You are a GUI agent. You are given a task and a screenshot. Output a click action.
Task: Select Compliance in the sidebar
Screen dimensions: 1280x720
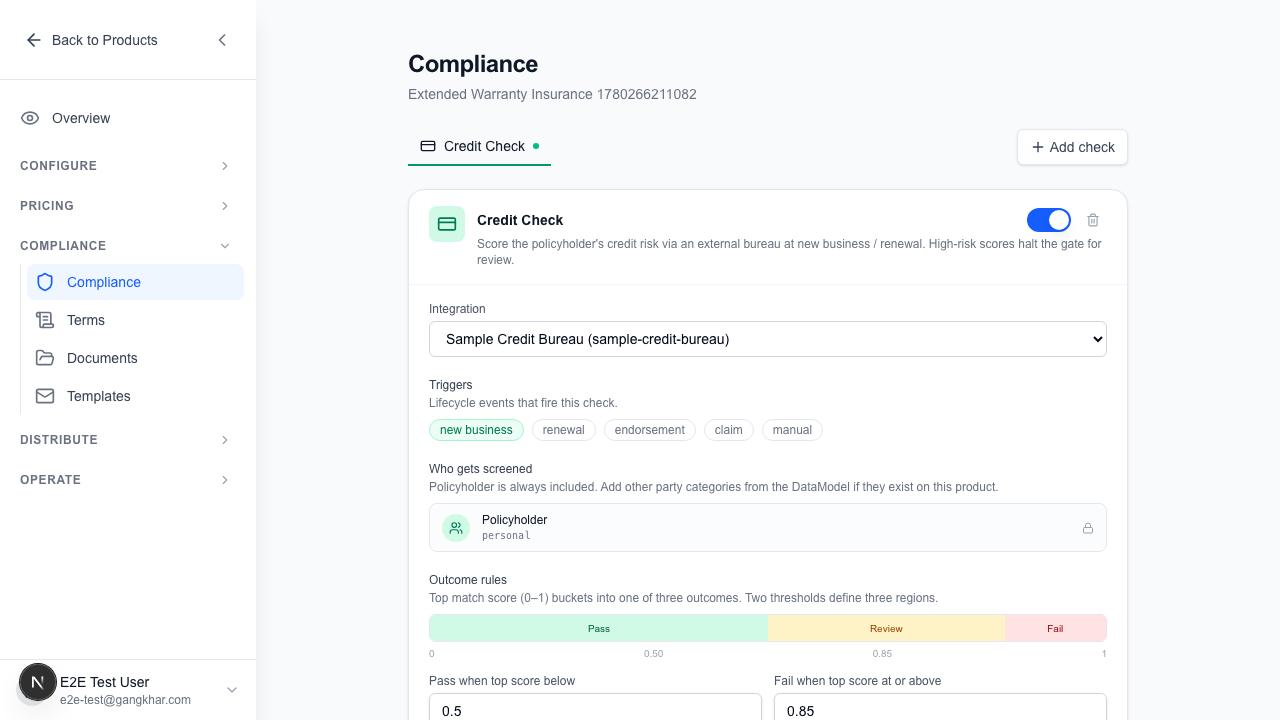[135, 282]
